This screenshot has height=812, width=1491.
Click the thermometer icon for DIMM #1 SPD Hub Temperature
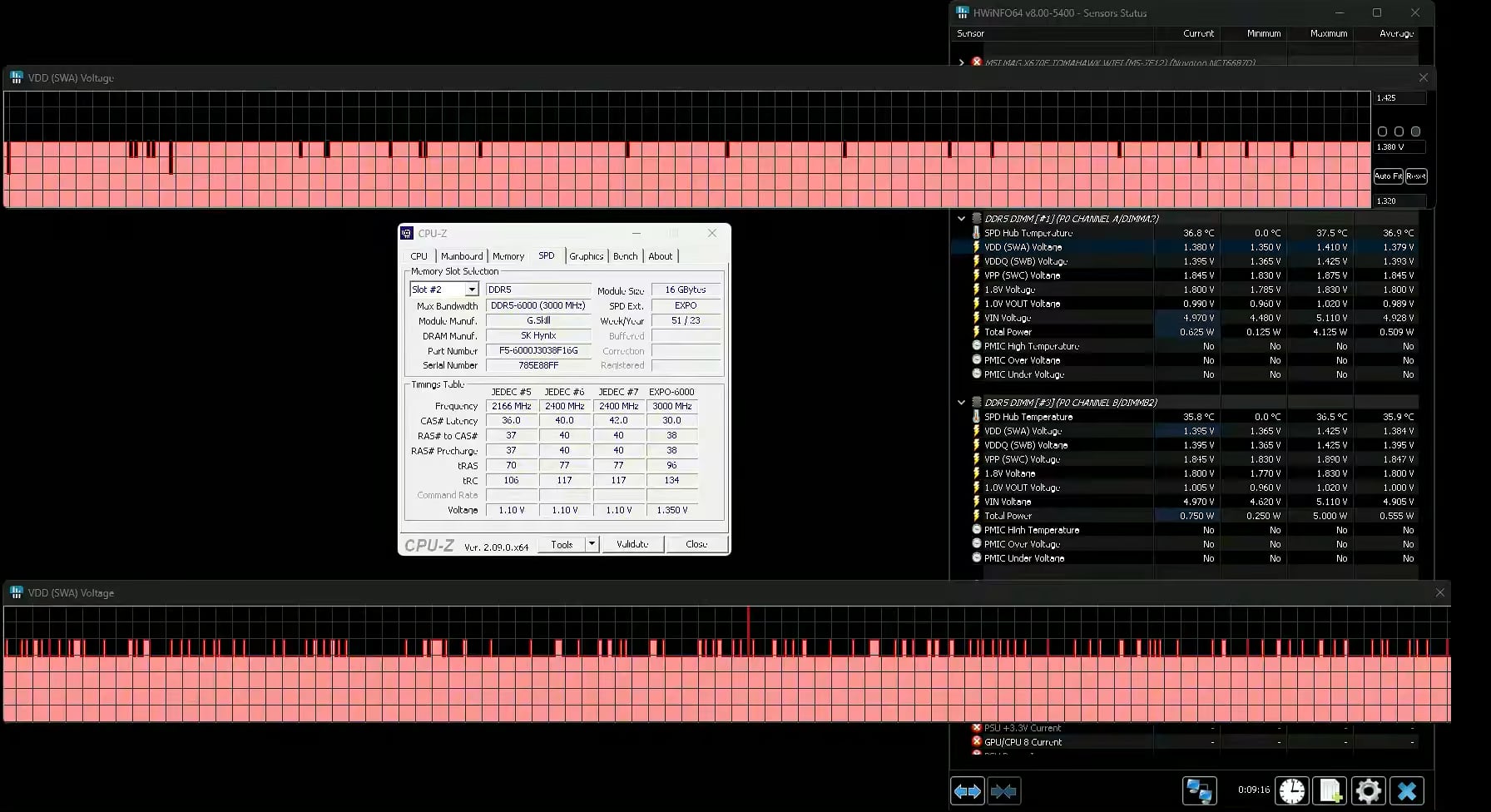[976, 233]
